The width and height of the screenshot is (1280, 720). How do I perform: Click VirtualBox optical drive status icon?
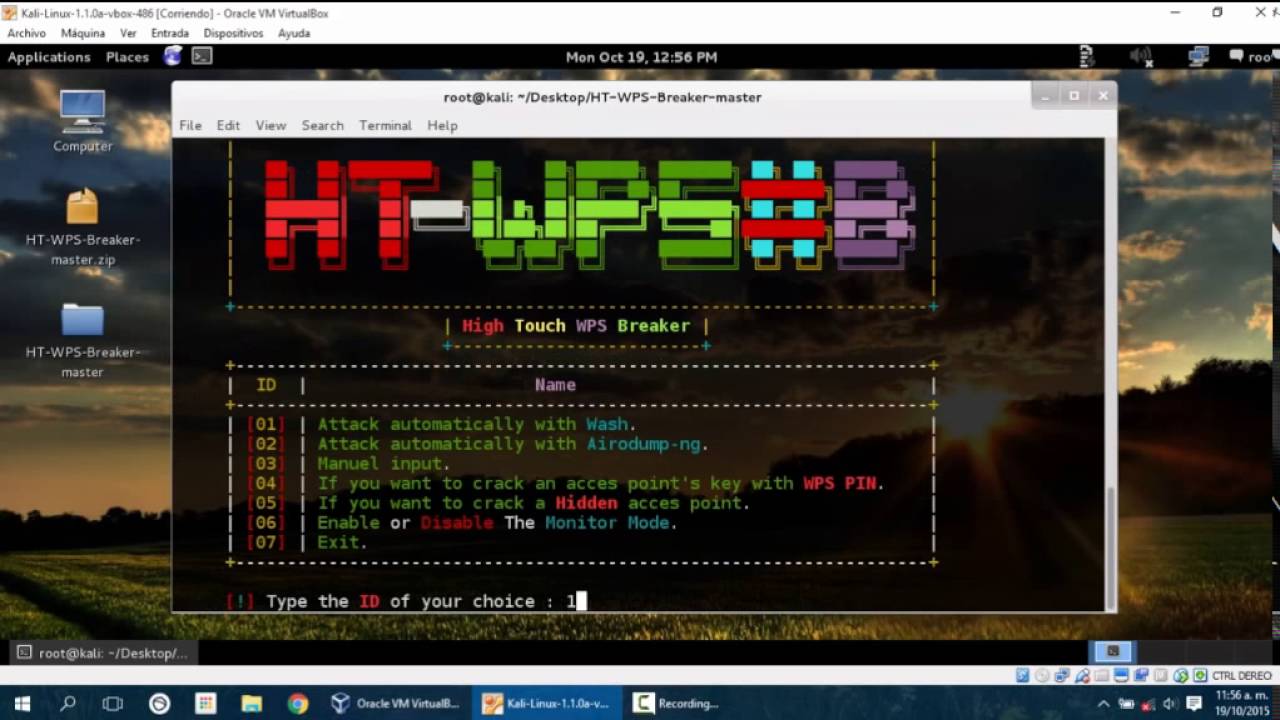tap(1042, 676)
